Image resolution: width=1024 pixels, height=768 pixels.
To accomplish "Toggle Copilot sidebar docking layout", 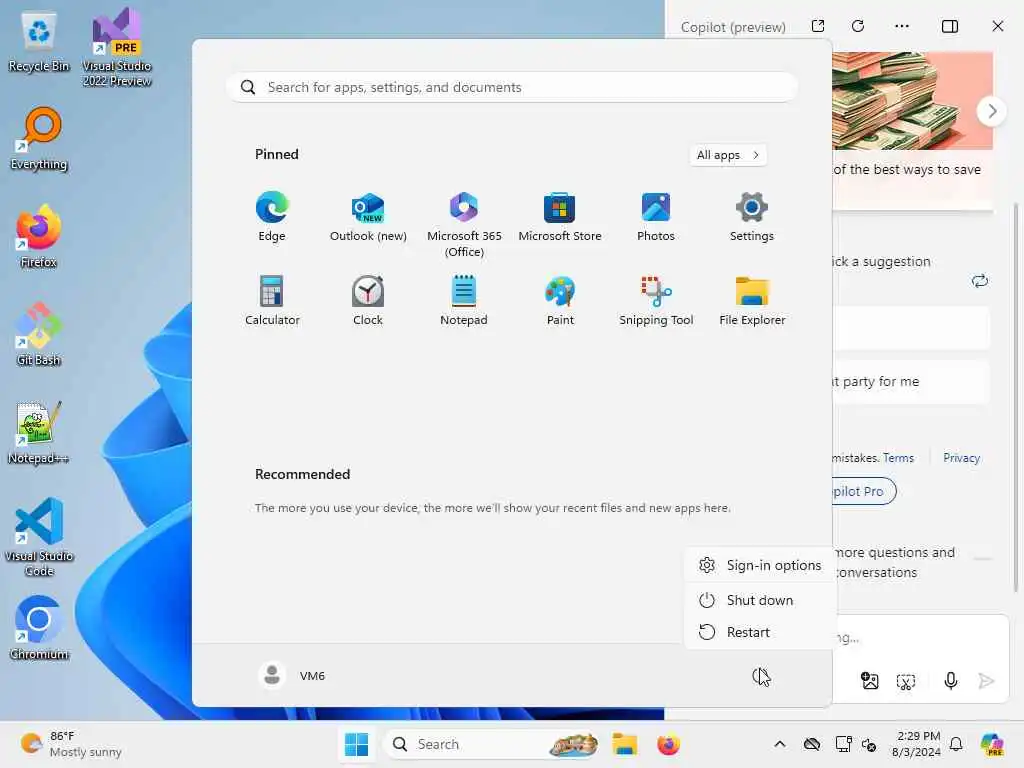I will pos(950,26).
